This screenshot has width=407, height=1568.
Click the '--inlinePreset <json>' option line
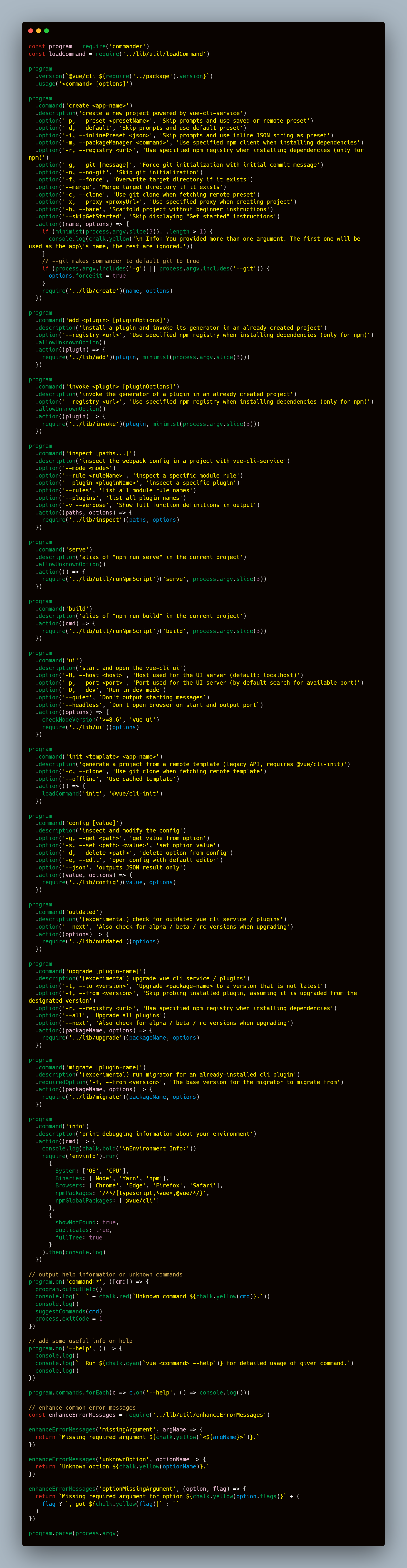click(184, 135)
